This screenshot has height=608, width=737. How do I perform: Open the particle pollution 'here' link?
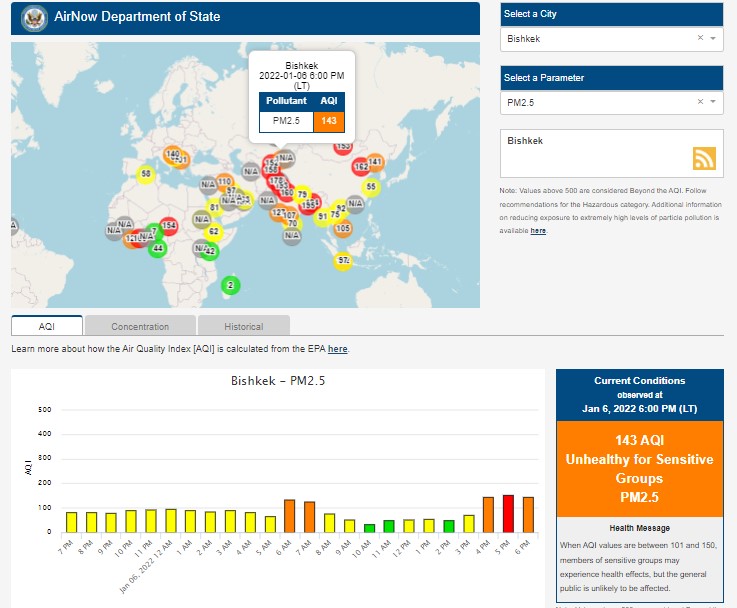click(538, 231)
